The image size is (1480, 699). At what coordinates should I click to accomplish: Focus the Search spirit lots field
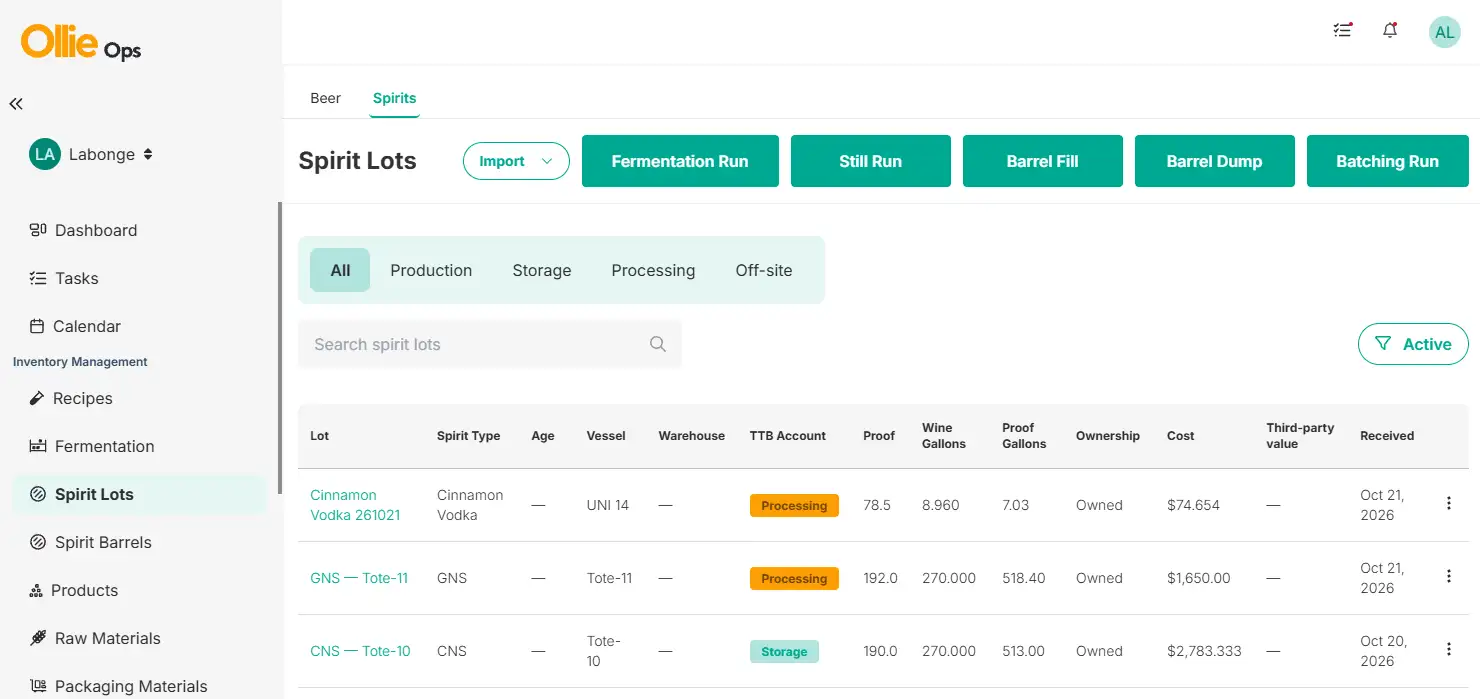[x=490, y=344]
